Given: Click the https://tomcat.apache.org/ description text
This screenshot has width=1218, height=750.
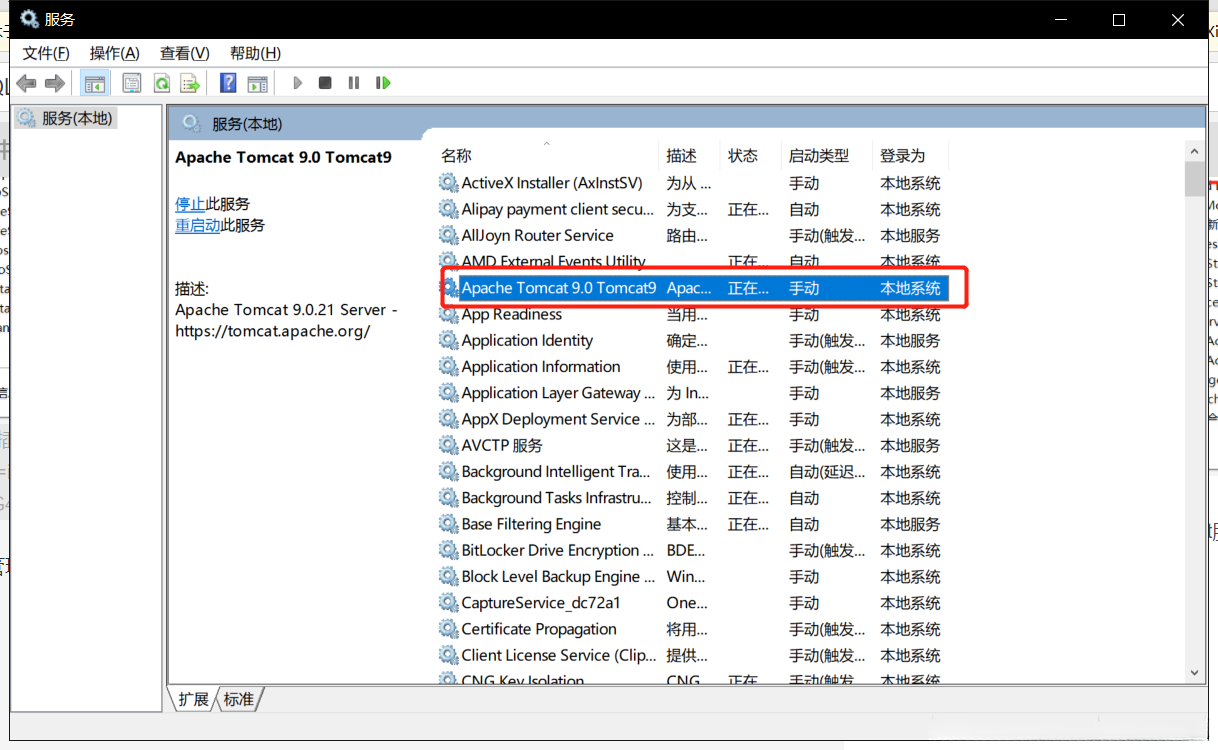Looking at the screenshot, I should (273, 331).
